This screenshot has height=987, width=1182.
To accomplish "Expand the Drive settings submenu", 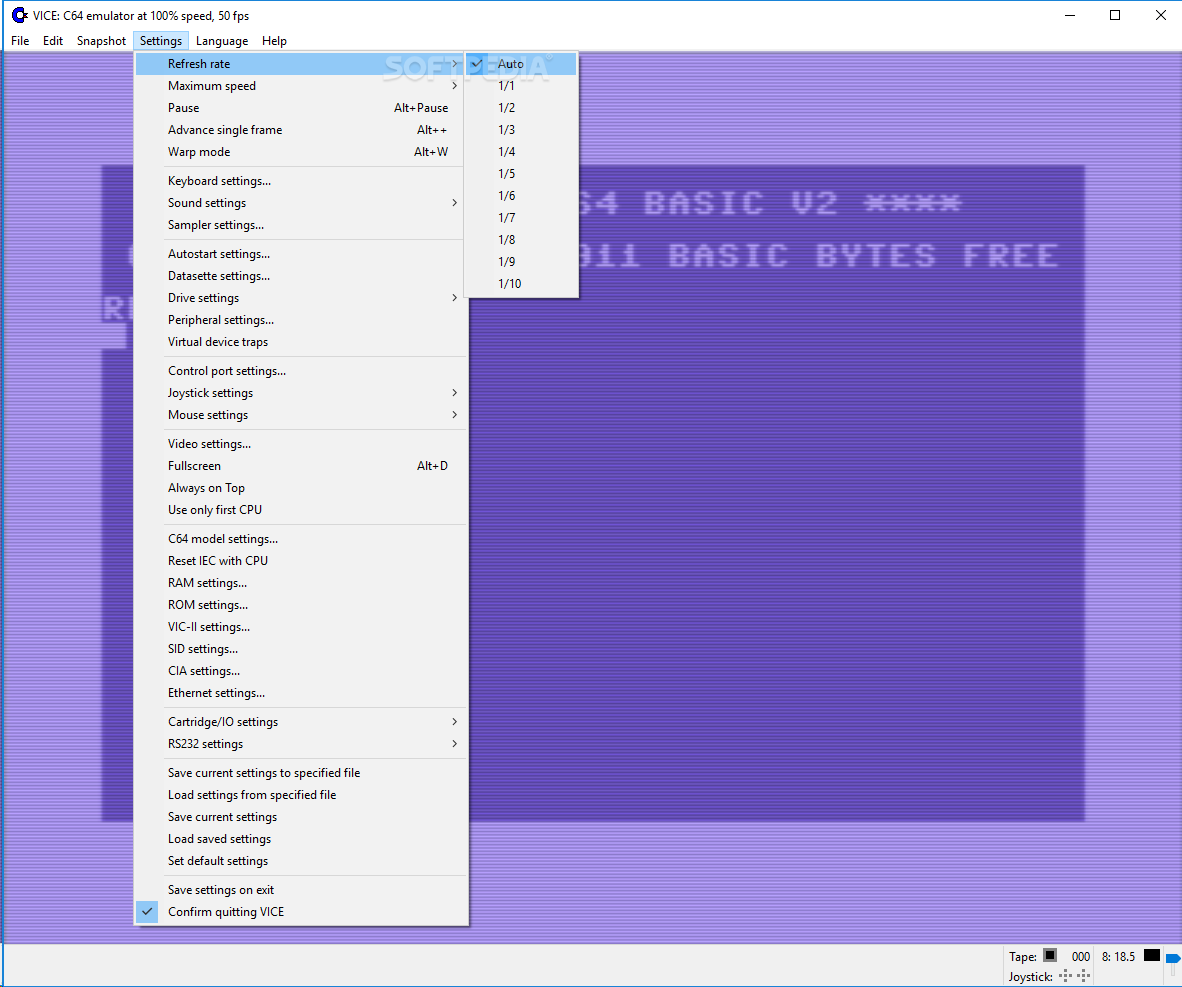I will (x=302, y=298).
